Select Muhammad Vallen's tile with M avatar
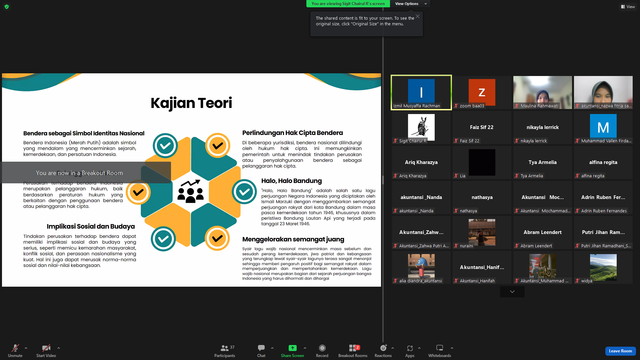 click(x=603, y=127)
